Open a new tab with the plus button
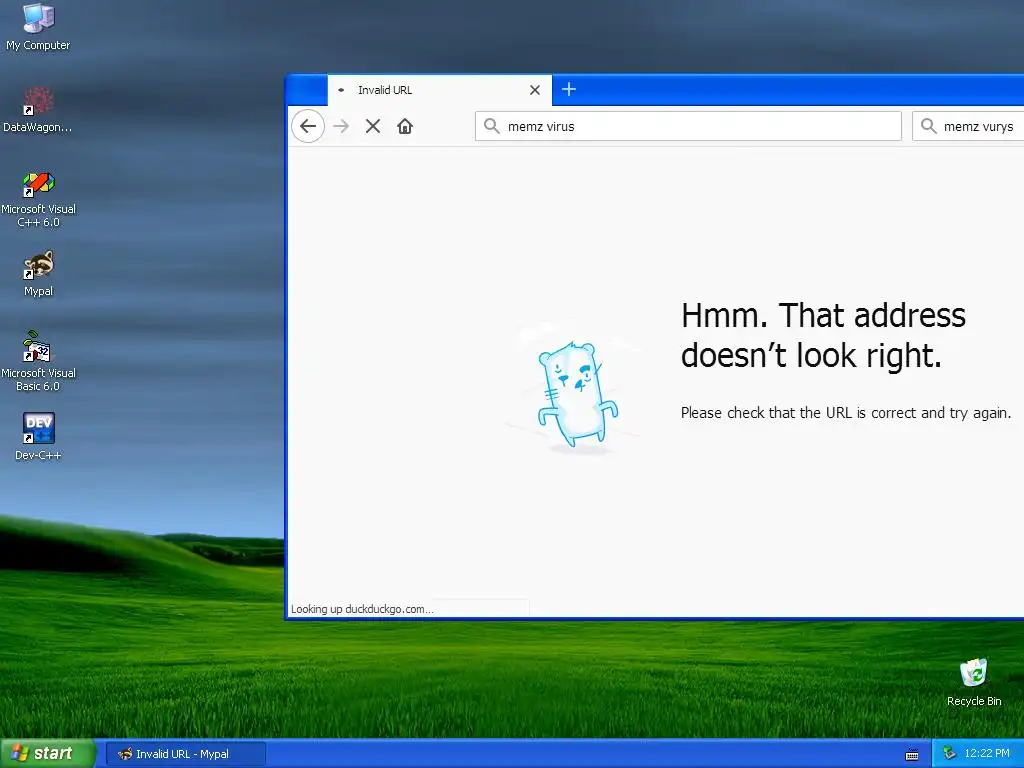Screen dimensions: 1024x768 point(569,89)
